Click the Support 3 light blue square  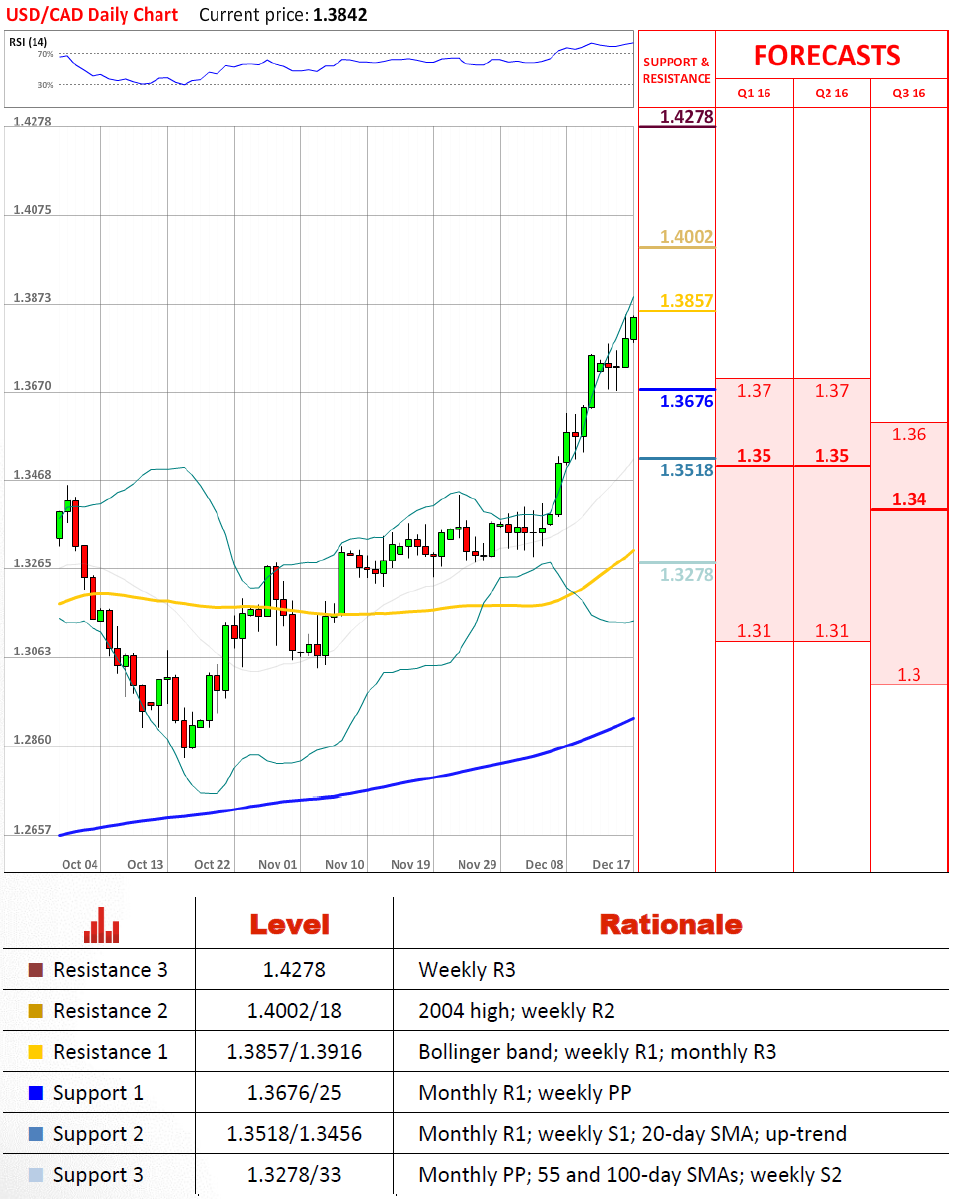coord(36,1175)
